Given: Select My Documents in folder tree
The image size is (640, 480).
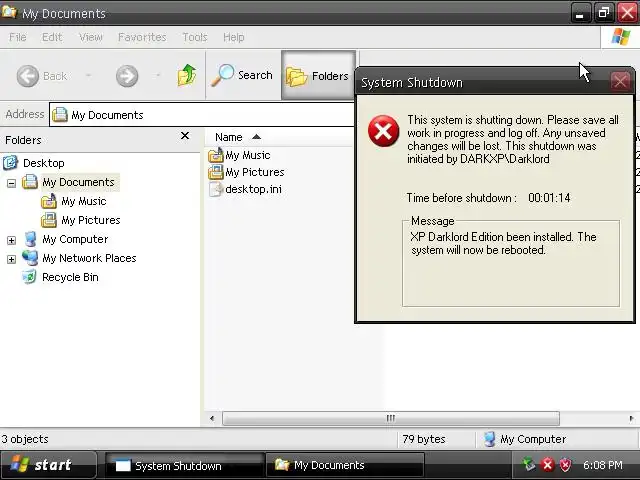Looking at the screenshot, I should [78, 182].
